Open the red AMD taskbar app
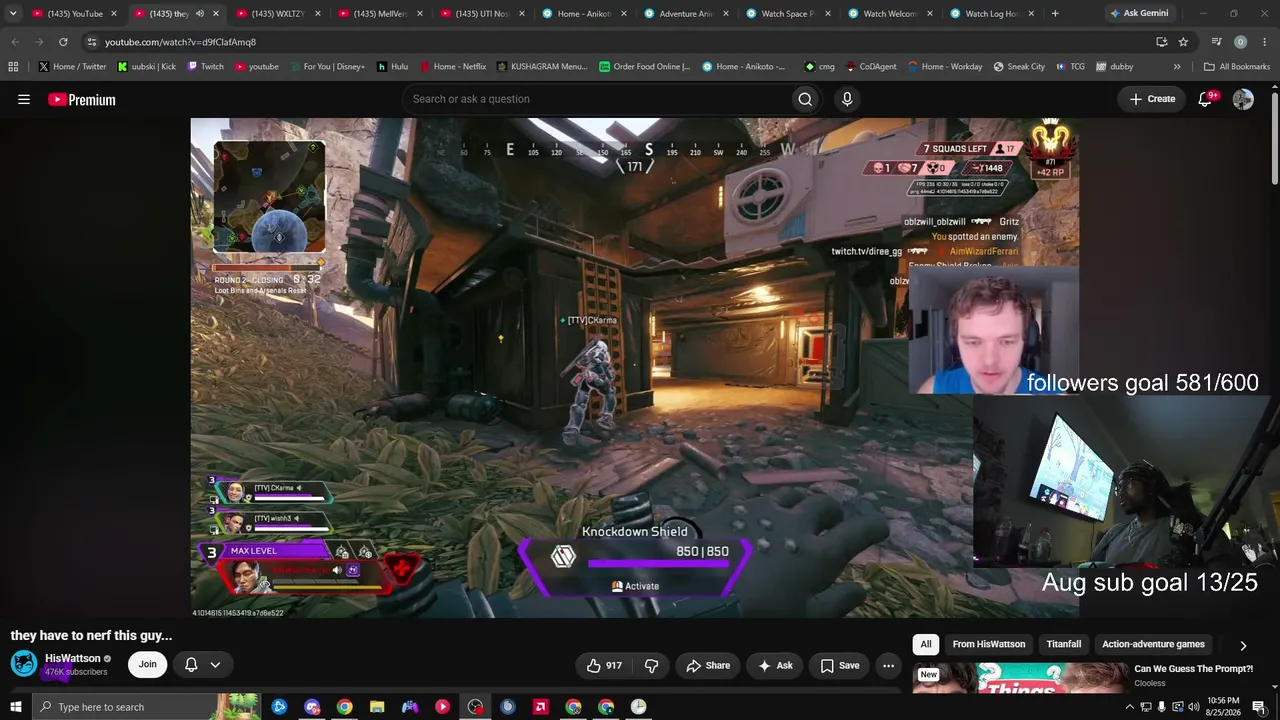 540,707
